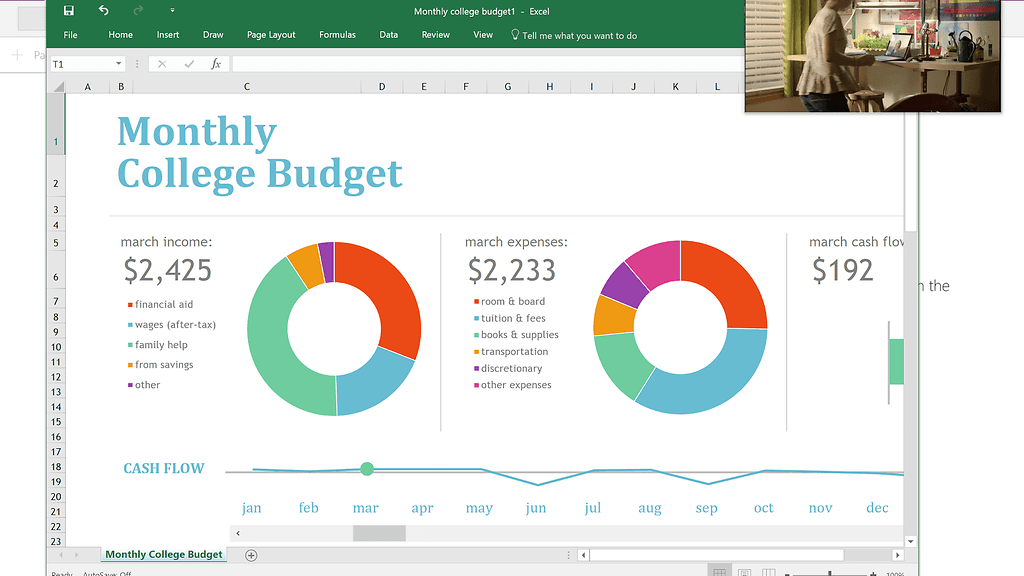Select column C header
Image resolution: width=1024 pixels, height=576 pixels.
247,87
